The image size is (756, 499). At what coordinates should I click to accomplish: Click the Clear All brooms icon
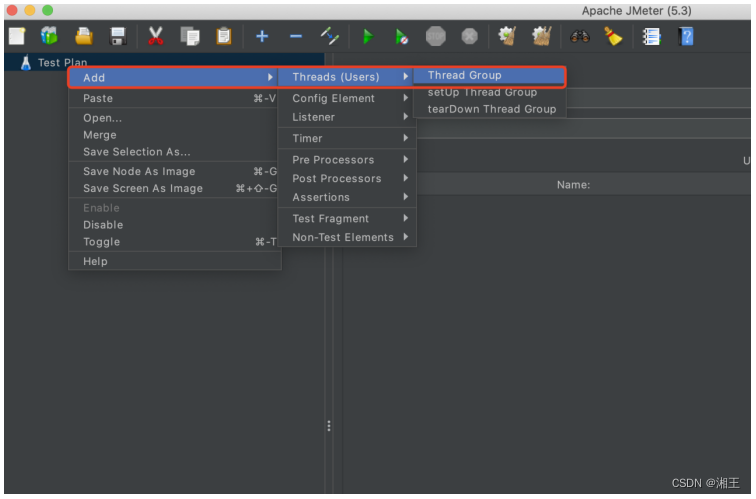tap(541, 36)
